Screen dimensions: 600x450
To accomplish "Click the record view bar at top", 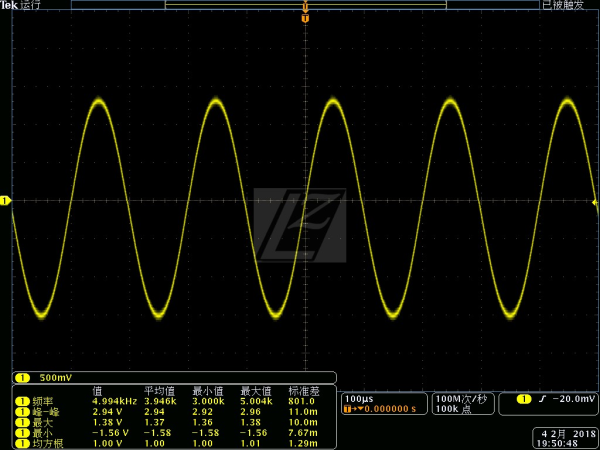I will [305, 5].
